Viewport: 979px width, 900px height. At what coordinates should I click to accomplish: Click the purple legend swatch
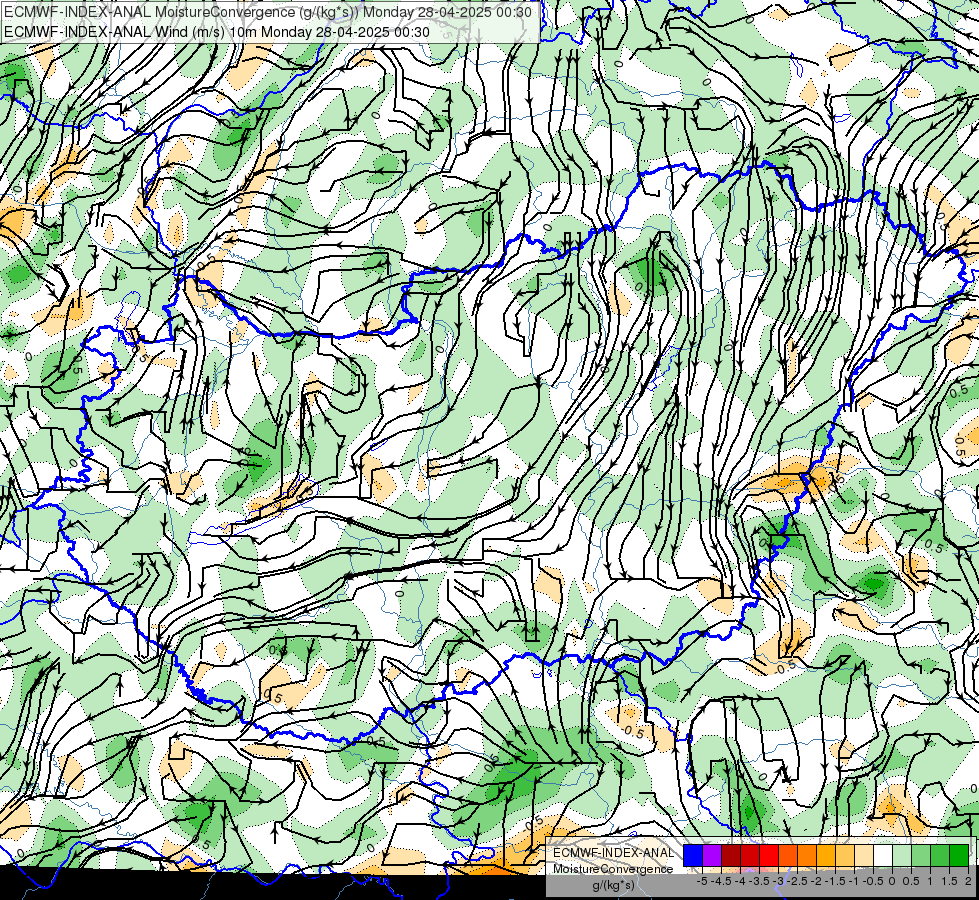[x=712, y=855]
